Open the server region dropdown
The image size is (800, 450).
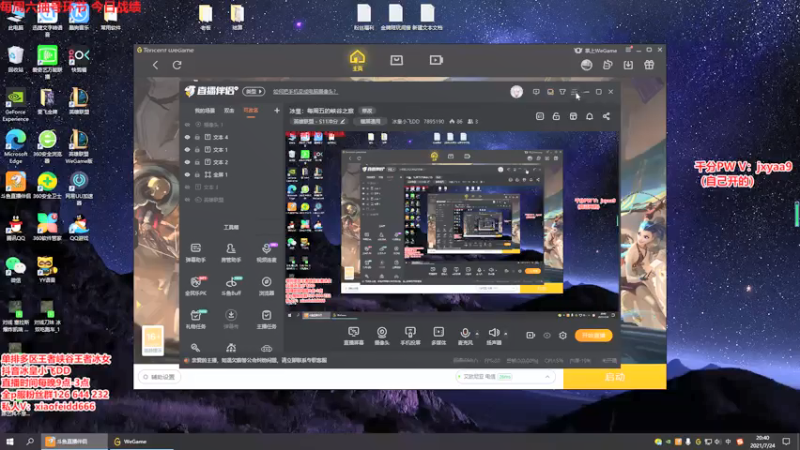[505, 377]
